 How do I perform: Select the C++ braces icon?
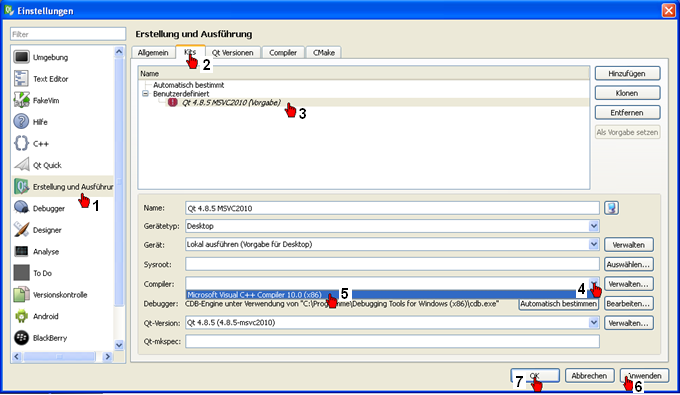(21, 144)
